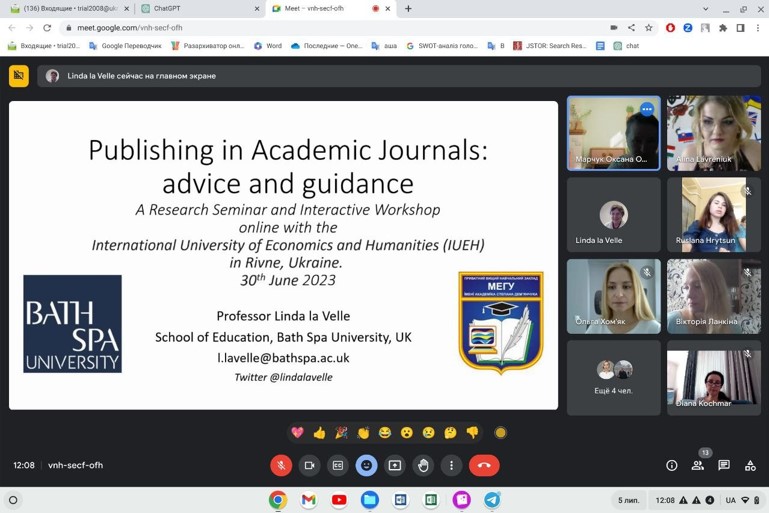Viewport: 769px width, 513px height.
Task: Click the yellow unpin presentation icon
Action: [x=19, y=76]
